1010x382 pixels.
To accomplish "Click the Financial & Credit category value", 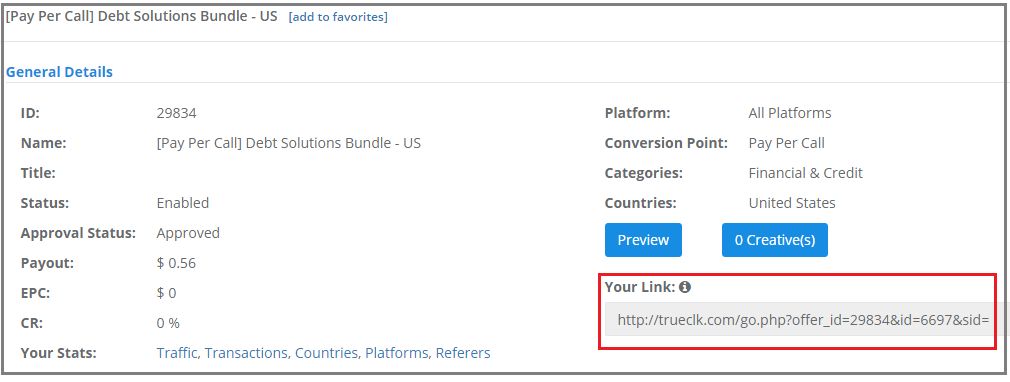I will tap(805, 173).
